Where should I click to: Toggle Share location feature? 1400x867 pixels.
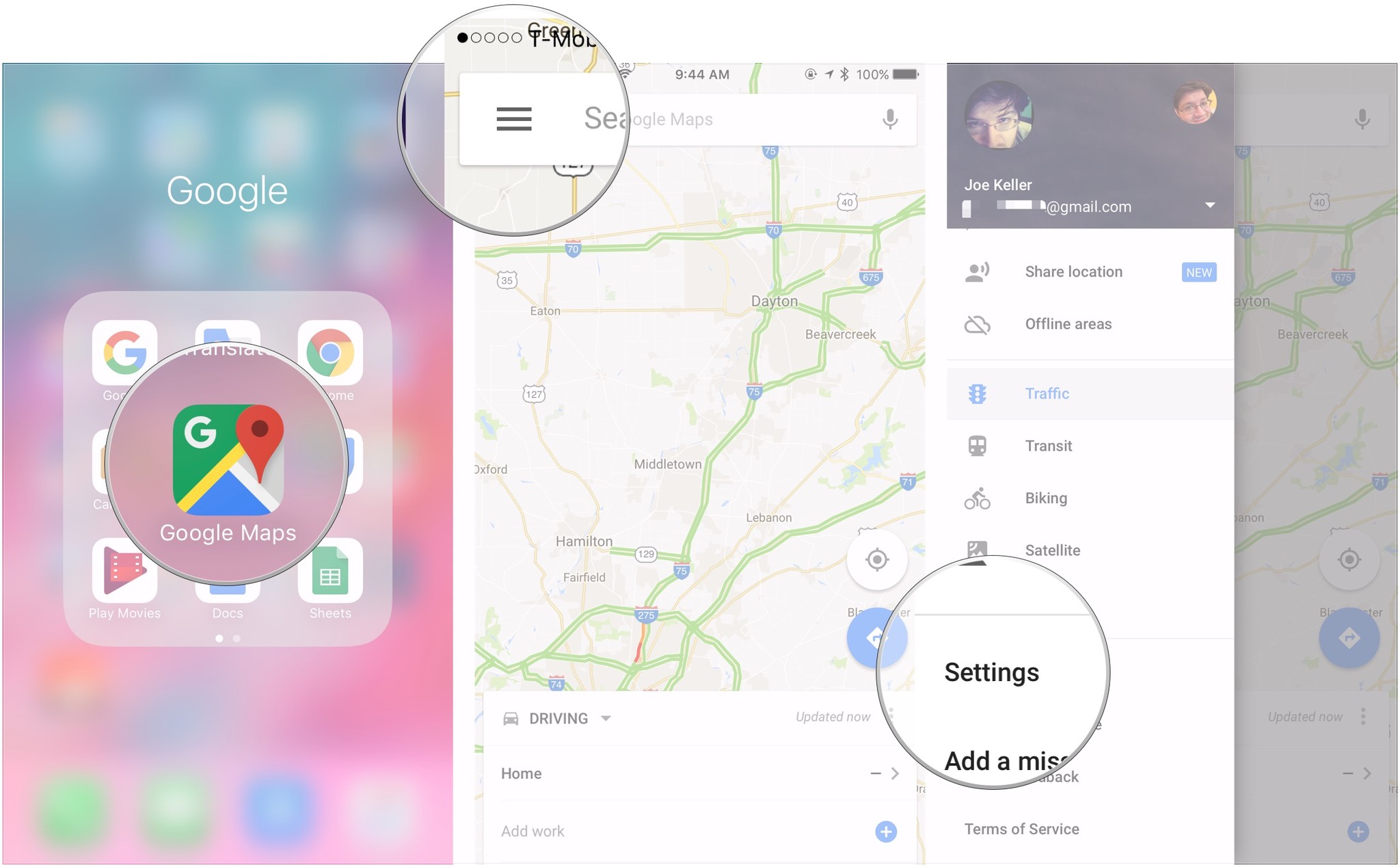(x=1075, y=270)
